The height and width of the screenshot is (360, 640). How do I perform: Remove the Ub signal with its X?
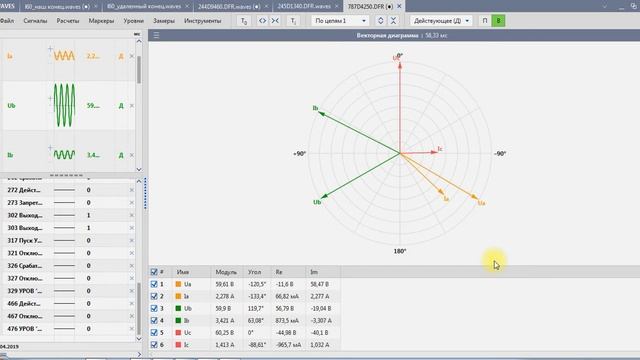point(131,105)
